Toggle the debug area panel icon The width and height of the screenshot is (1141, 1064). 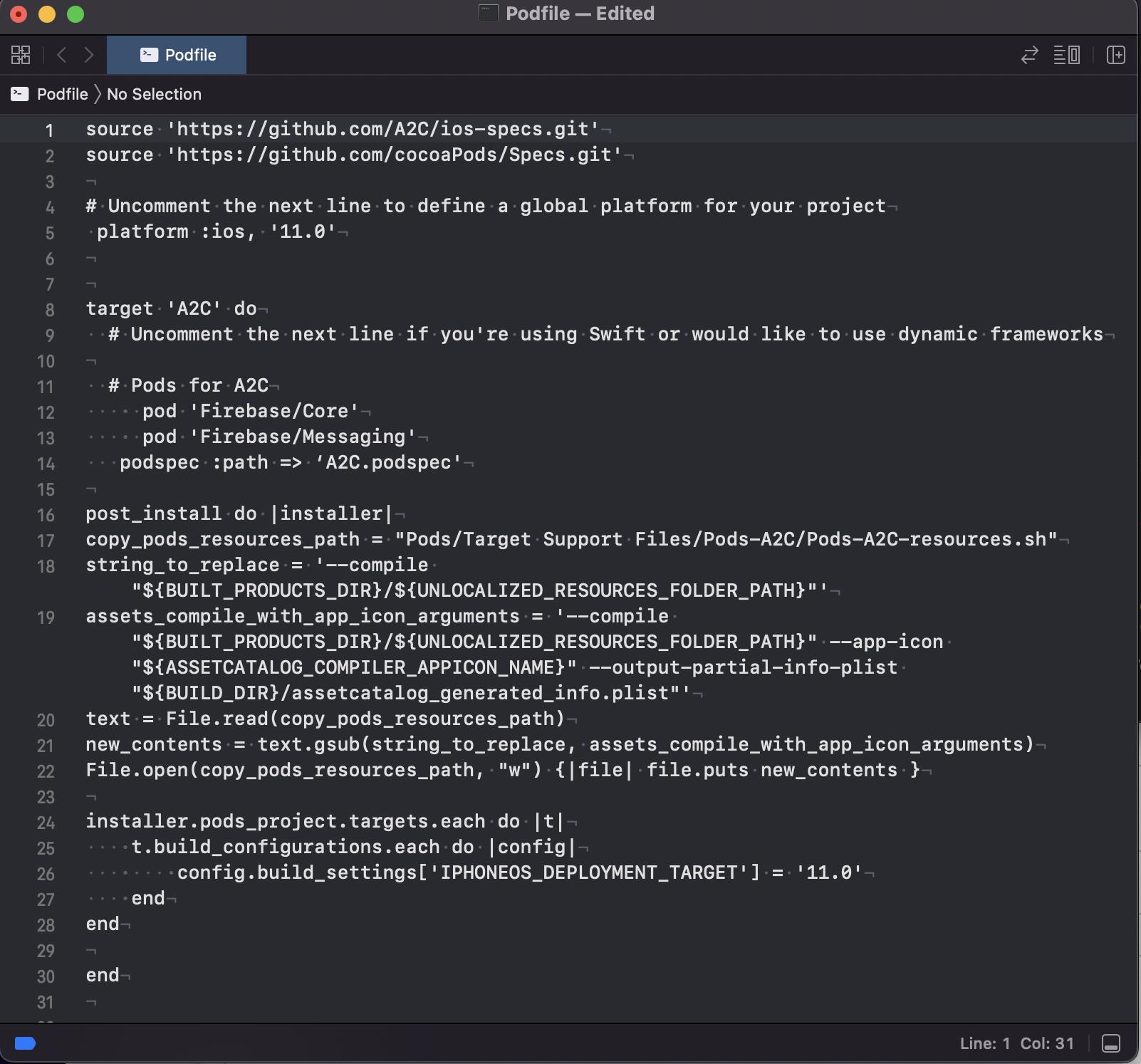[x=1111, y=1043]
